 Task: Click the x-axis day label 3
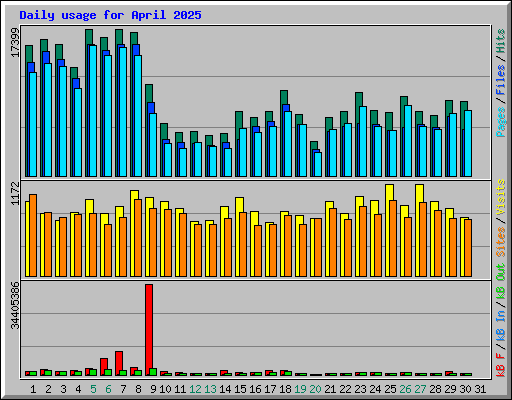(63, 389)
